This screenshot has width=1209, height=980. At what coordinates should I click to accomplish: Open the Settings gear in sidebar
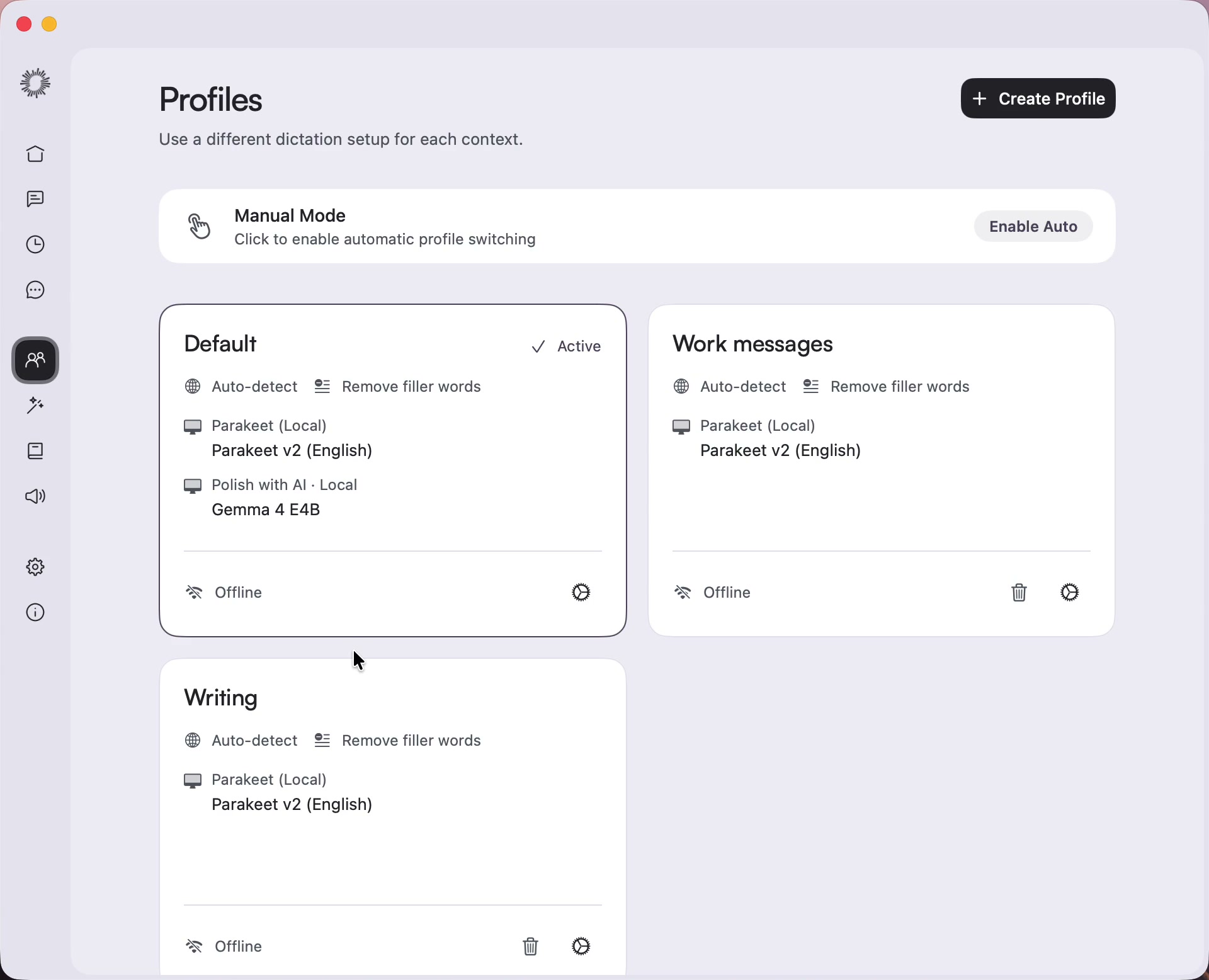click(36, 567)
